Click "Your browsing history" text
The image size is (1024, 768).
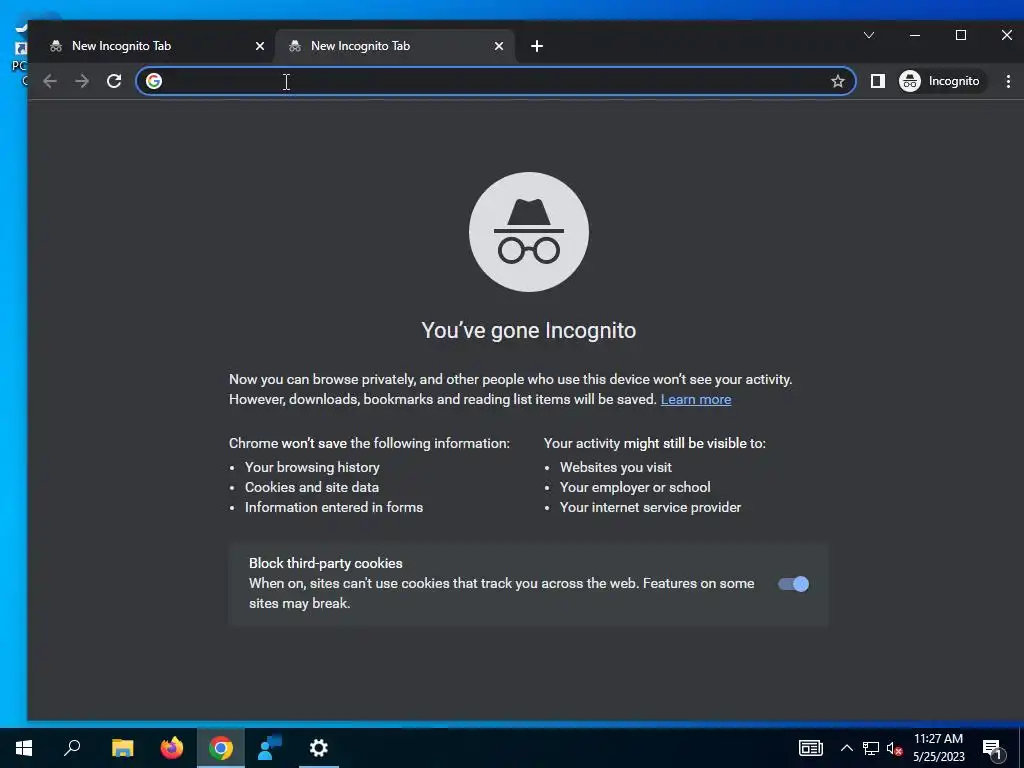tap(312, 467)
